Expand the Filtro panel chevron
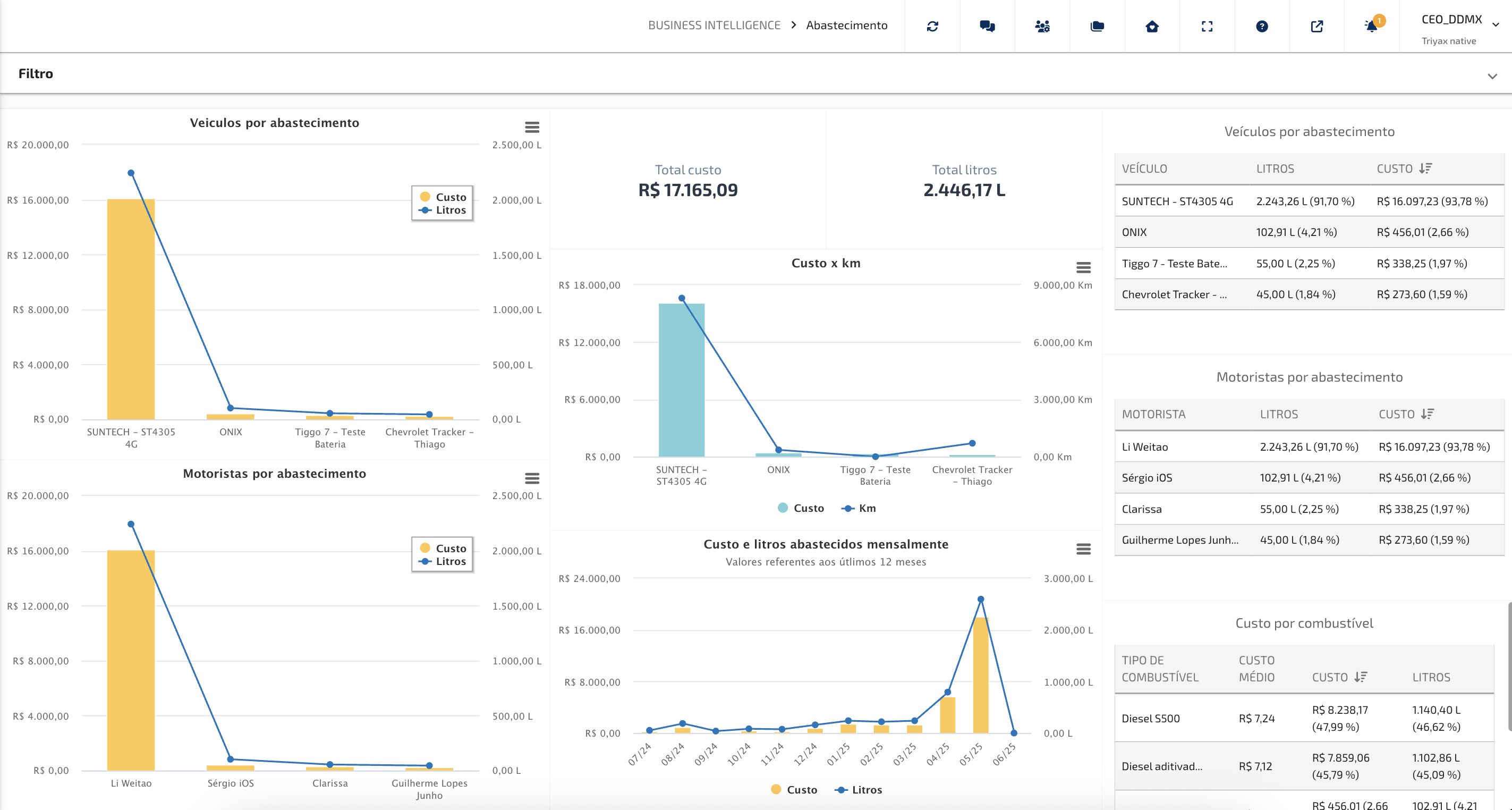 1492,77
